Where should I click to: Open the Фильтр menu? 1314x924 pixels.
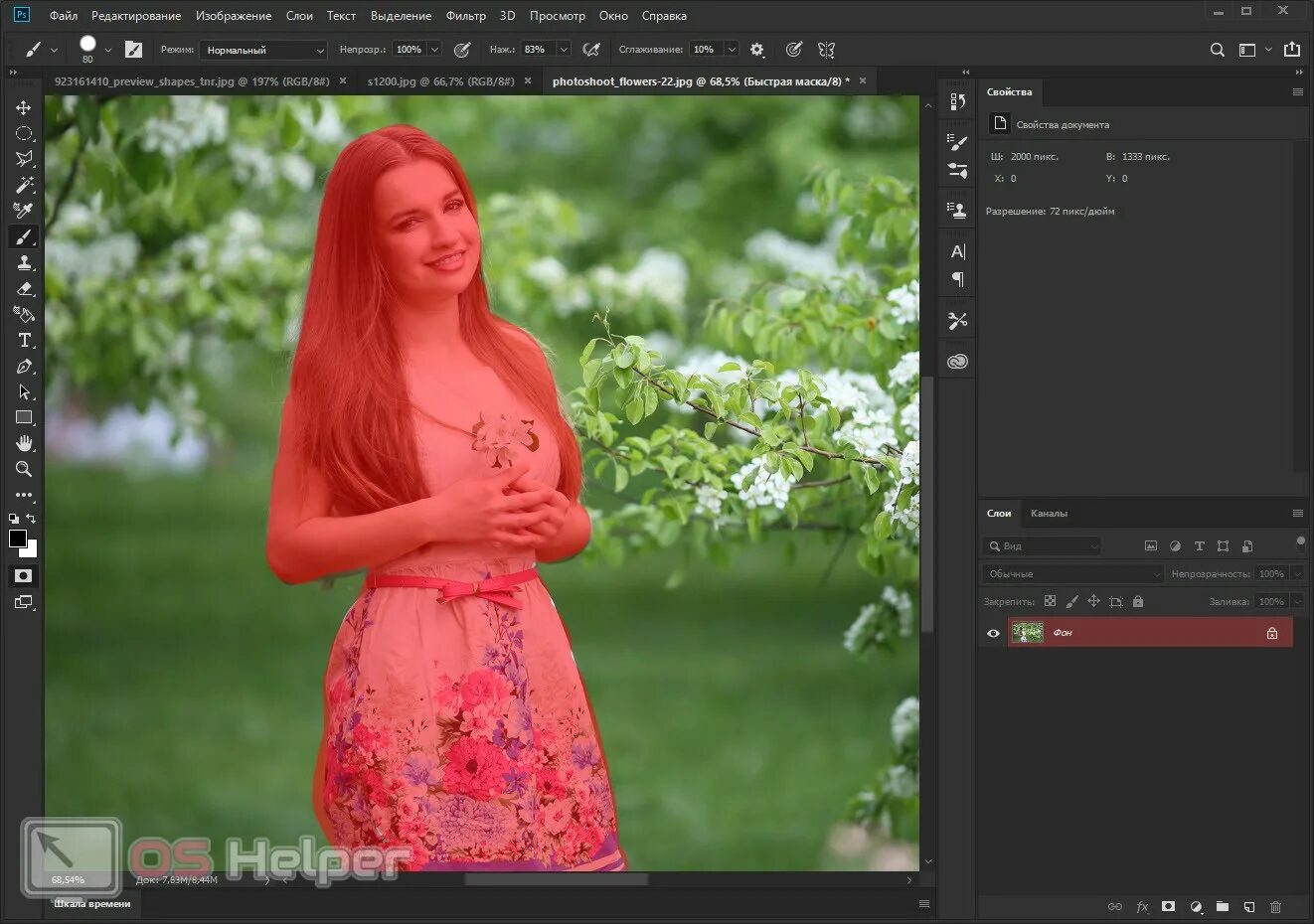point(466,16)
